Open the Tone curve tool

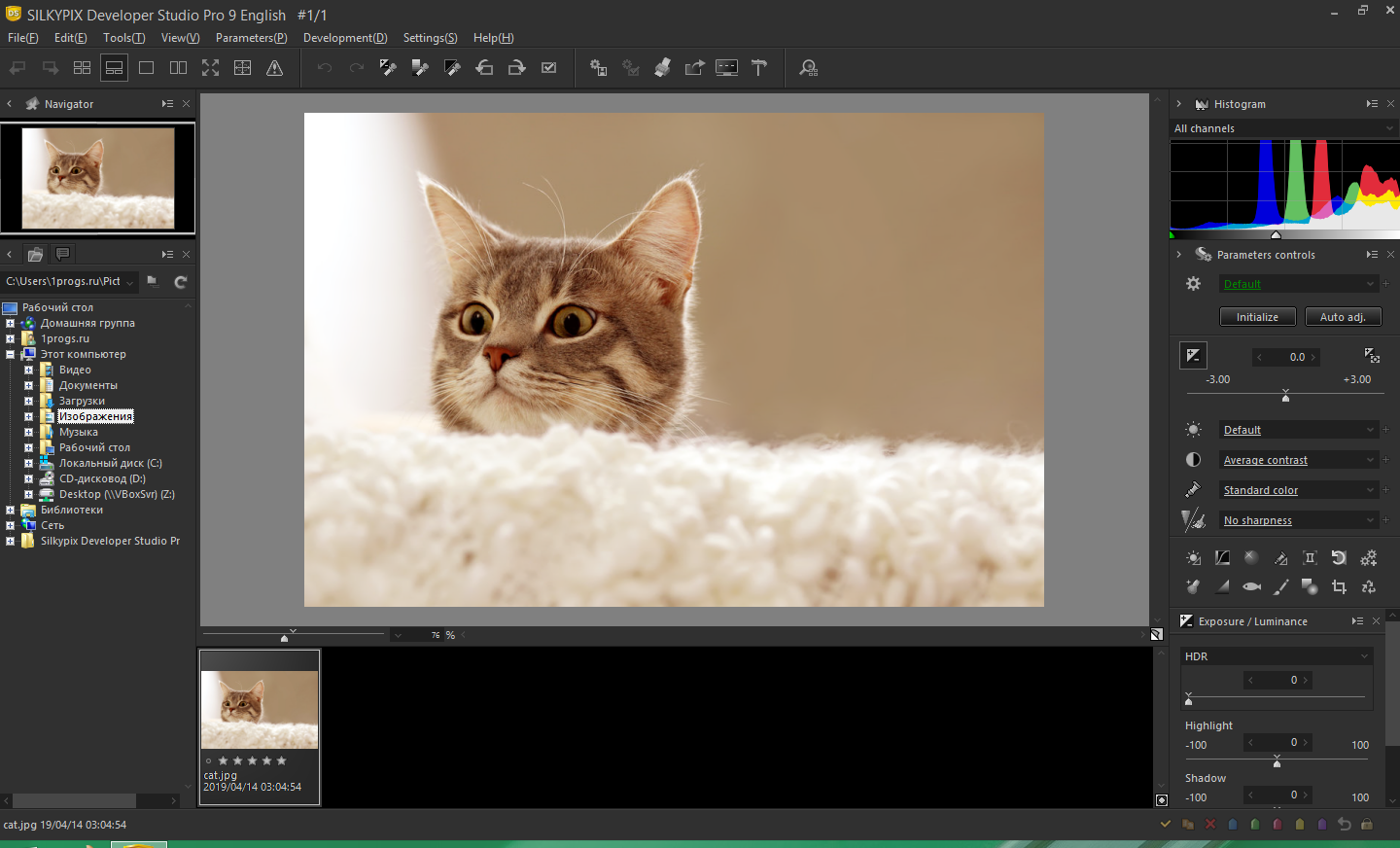(x=1222, y=557)
